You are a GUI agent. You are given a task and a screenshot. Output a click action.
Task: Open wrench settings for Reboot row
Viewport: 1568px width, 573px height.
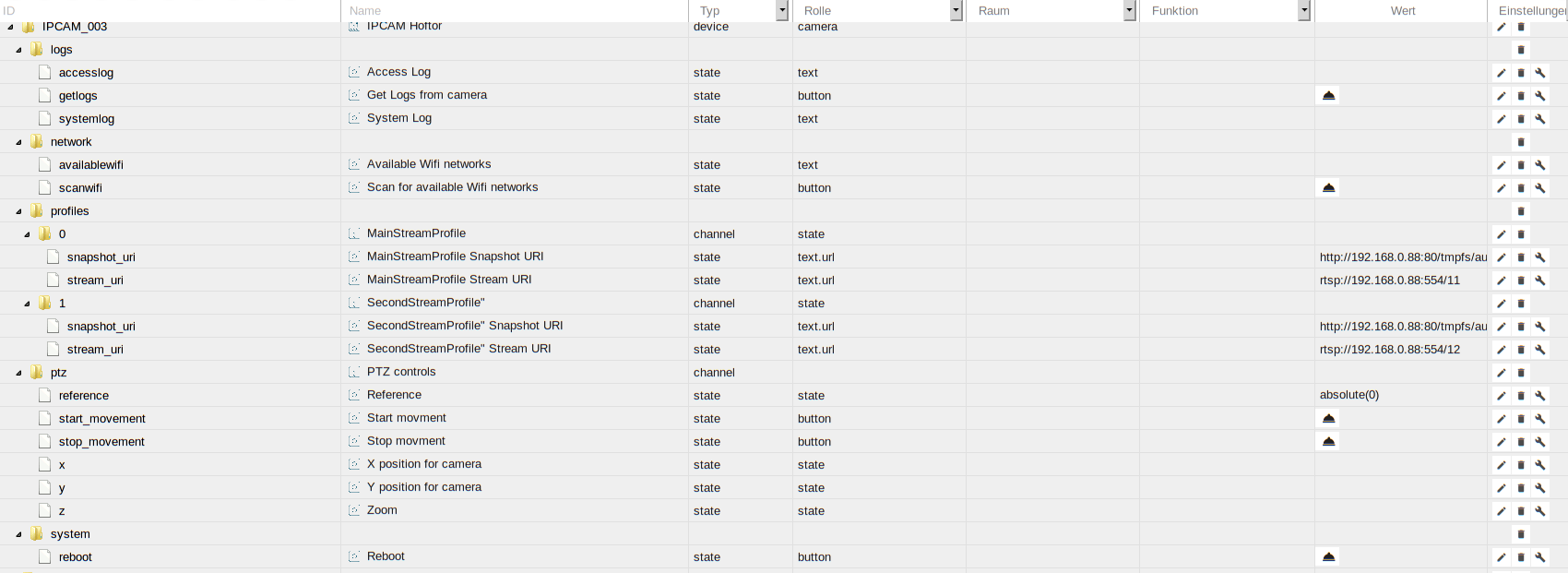tap(1540, 557)
